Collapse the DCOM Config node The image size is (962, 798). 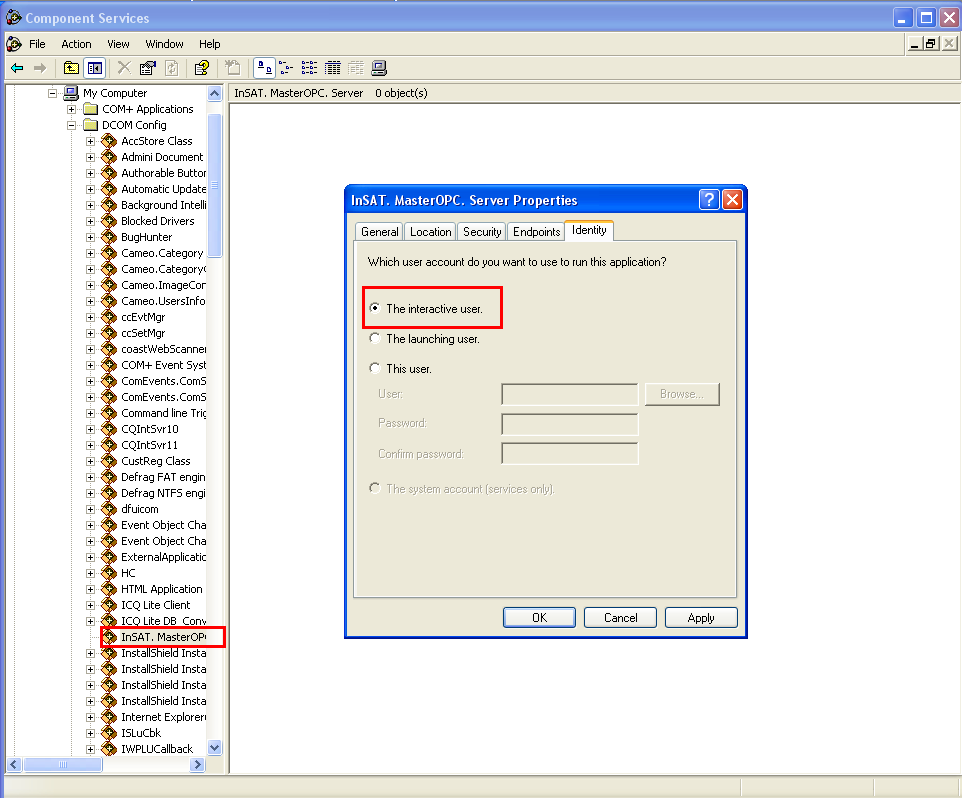pyautogui.click(x=72, y=125)
